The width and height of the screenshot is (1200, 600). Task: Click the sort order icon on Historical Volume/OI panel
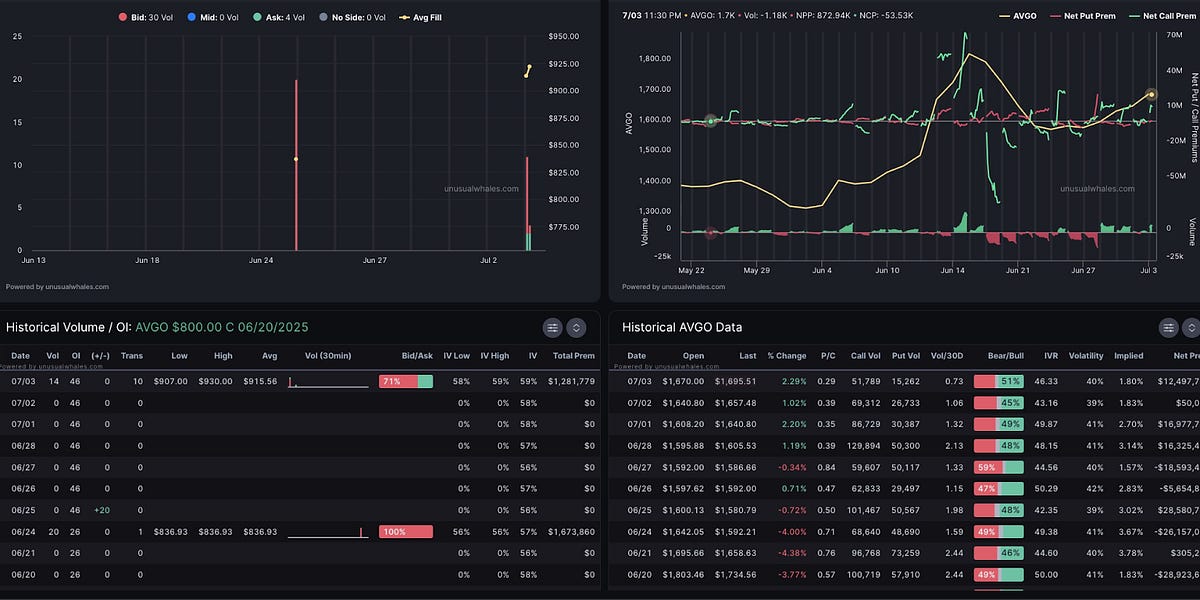[x=575, y=327]
